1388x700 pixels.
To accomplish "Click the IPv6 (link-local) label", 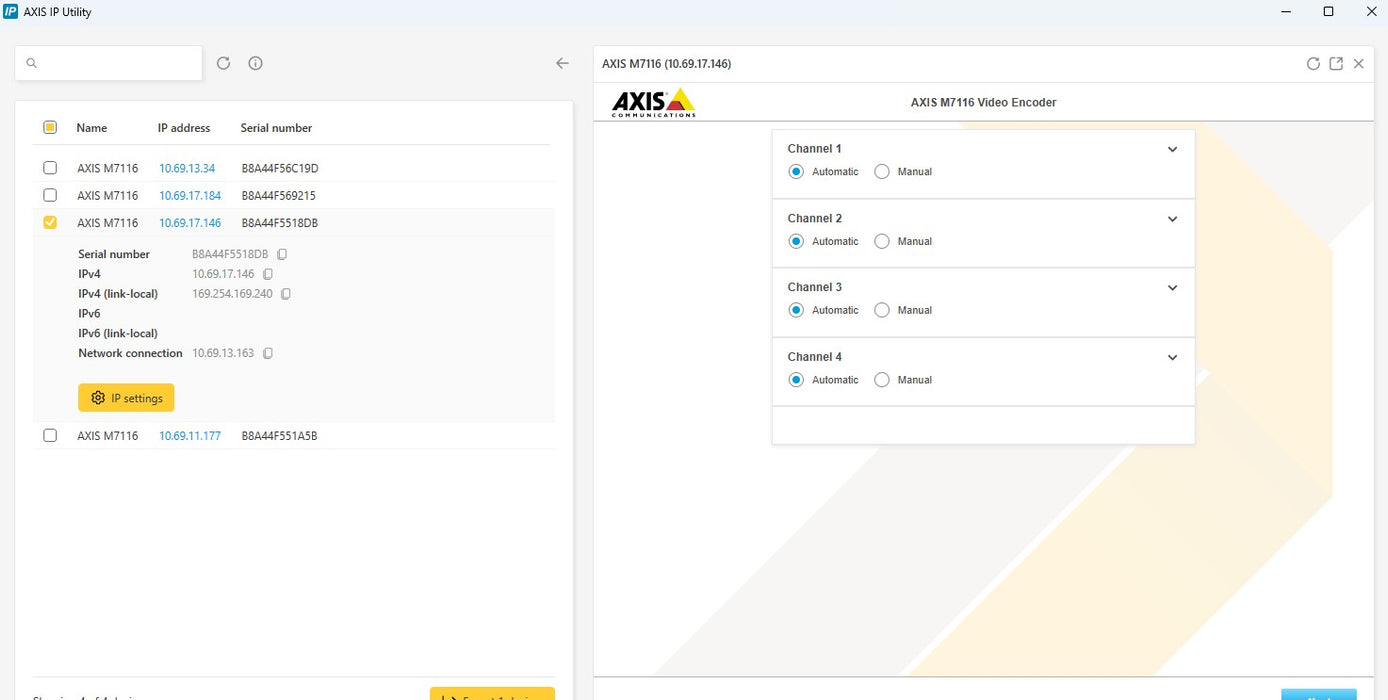I will coord(118,333).
